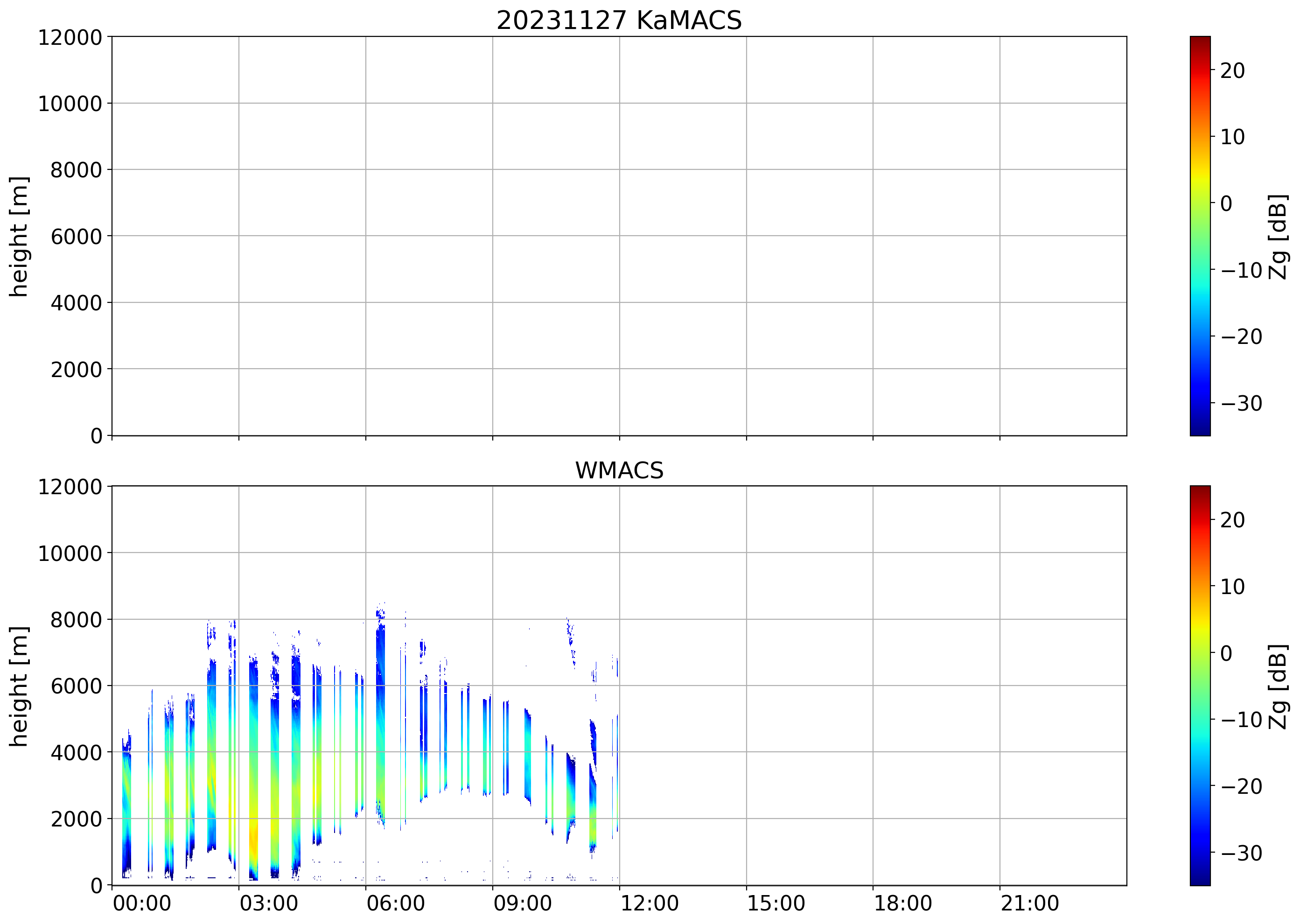Click the 8000 tick label on WMACS plot
Image resolution: width=1300 pixels, height=924 pixels.
point(76,620)
